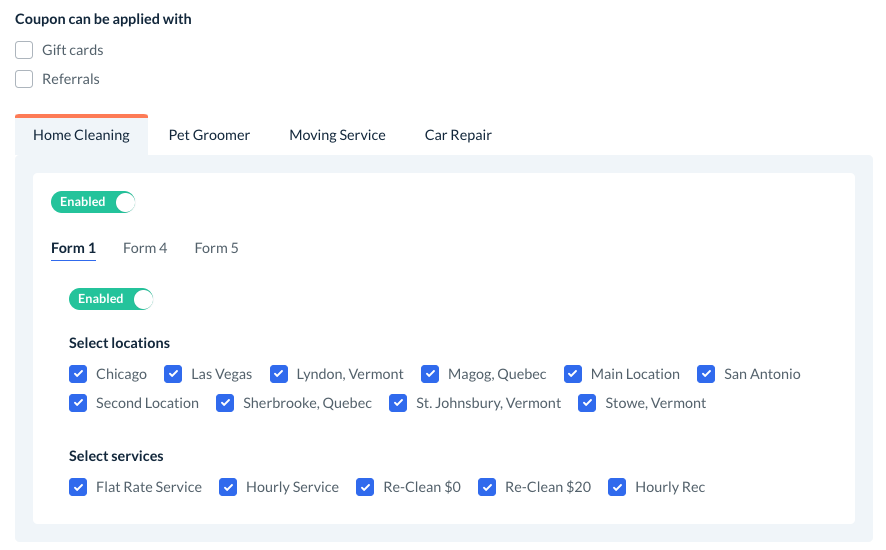Turn off the Form 1 Enabled toggle
Viewport: 886px width, 550px height.
pyautogui.click(x=111, y=299)
